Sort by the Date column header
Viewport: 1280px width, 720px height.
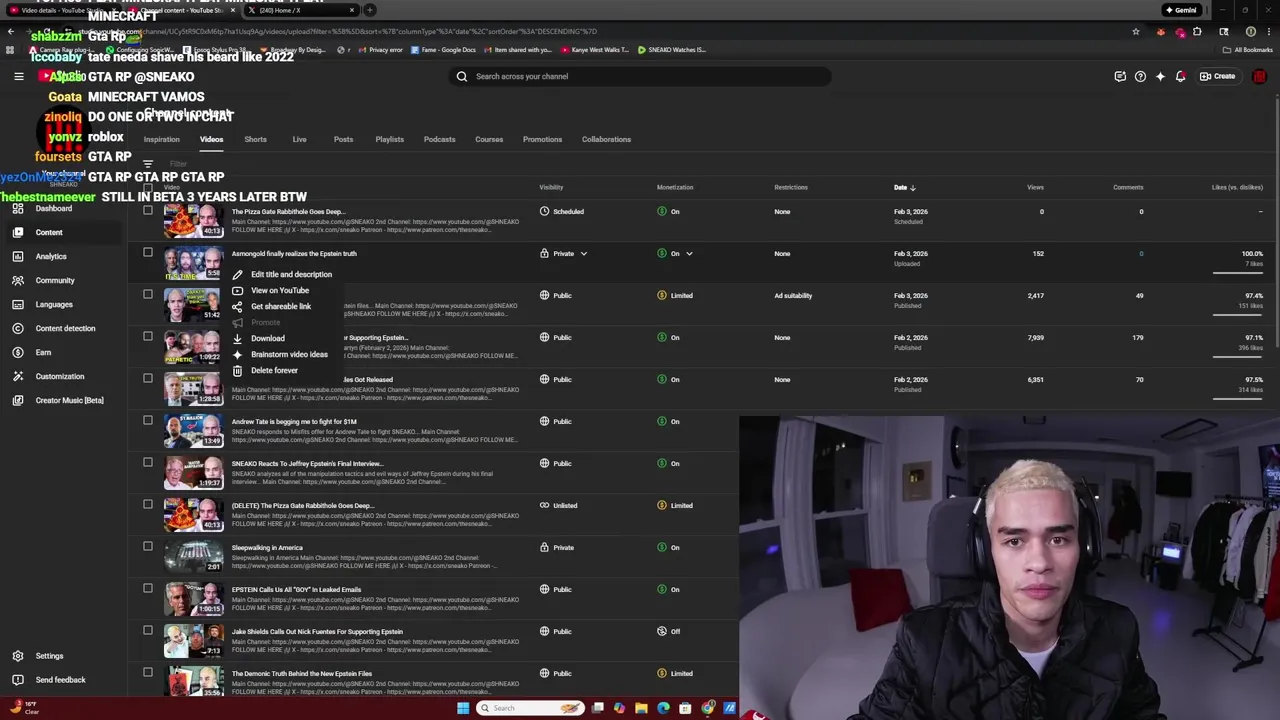(904, 187)
